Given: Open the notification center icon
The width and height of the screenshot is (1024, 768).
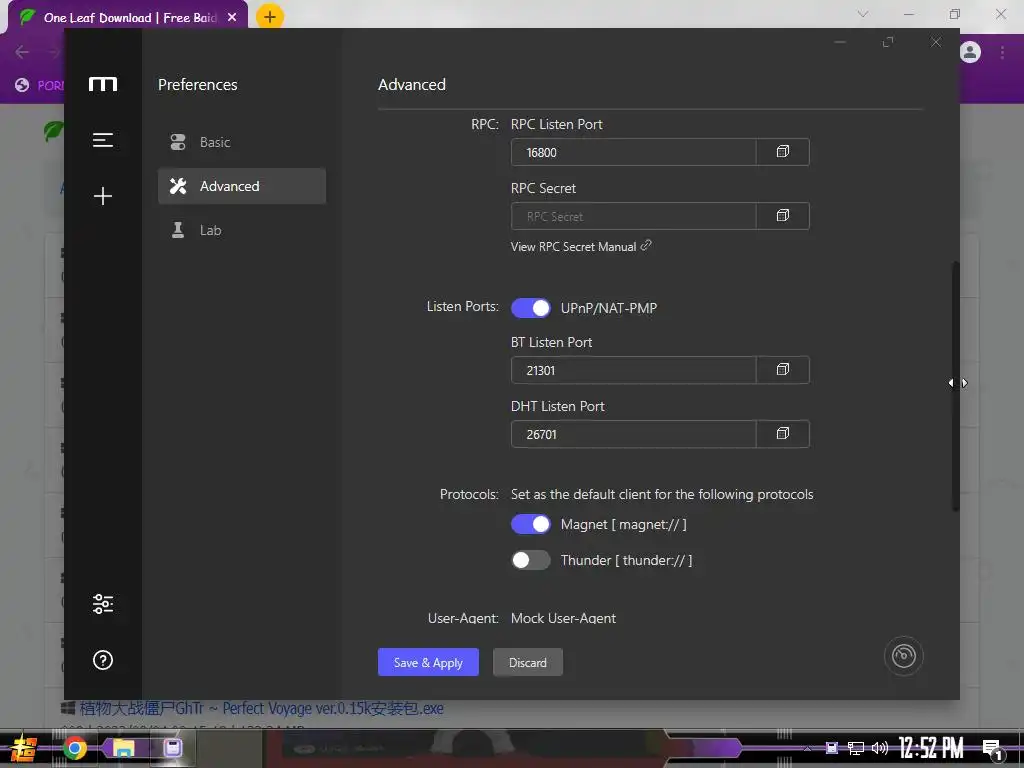Looking at the screenshot, I should click(992, 749).
